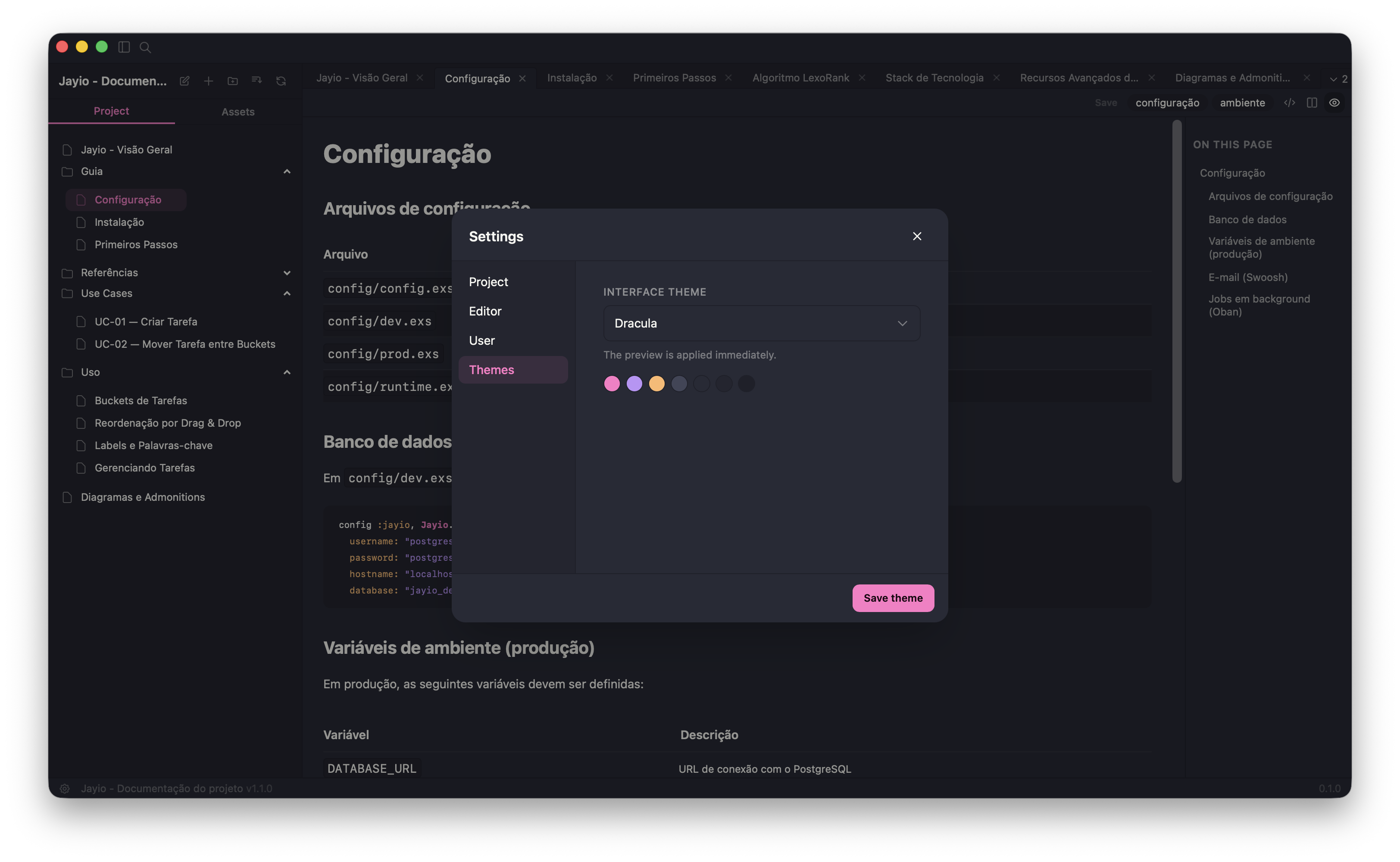This screenshot has width=1400, height=862.
Task: Select the Project section in Settings
Action: (513, 282)
